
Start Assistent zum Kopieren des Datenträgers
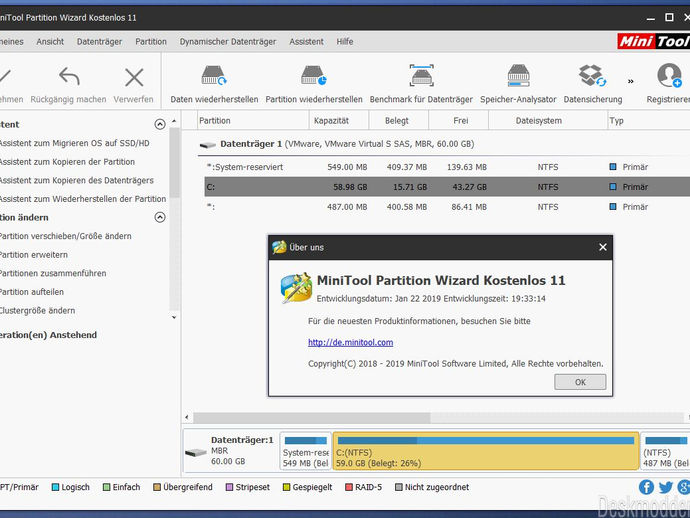click(76, 180)
